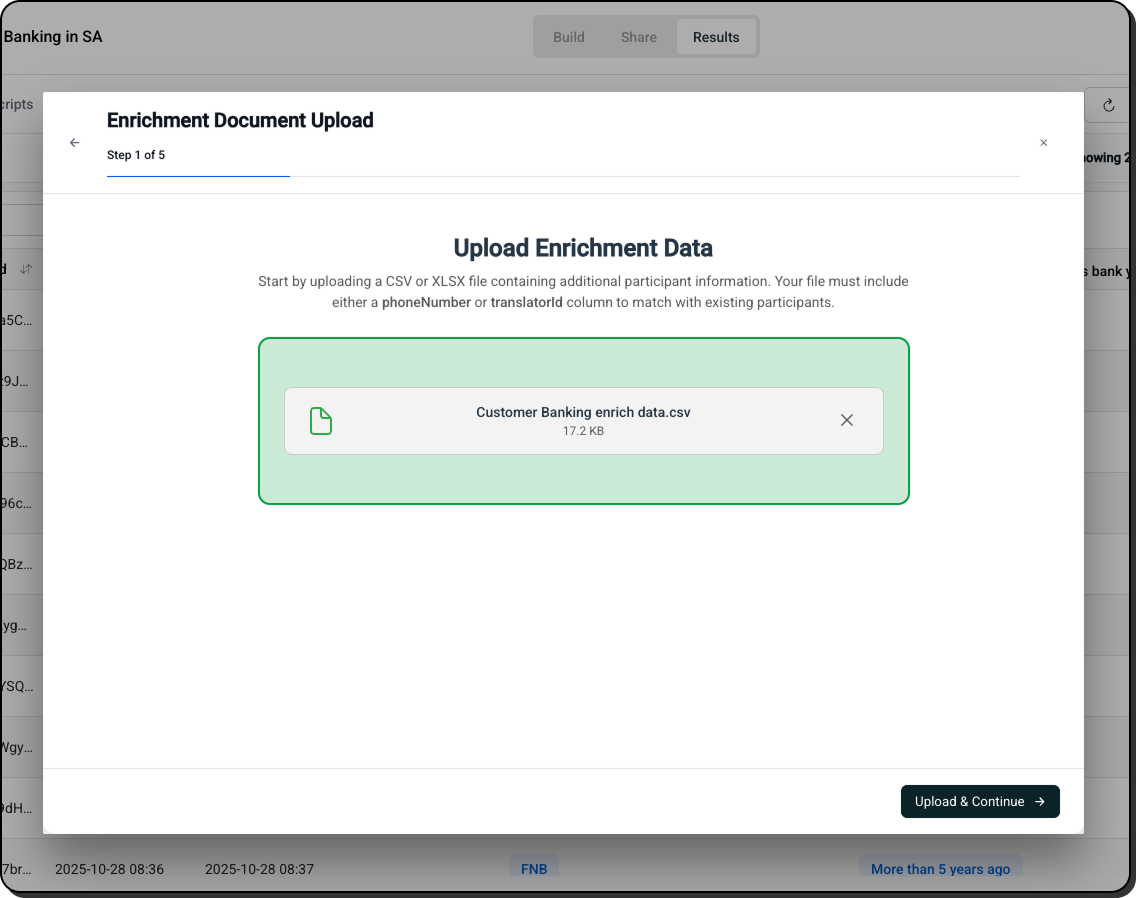This screenshot has width=1136, height=898.
Task: Click the refresh icon at top right
Action: tap(1108, 105)
